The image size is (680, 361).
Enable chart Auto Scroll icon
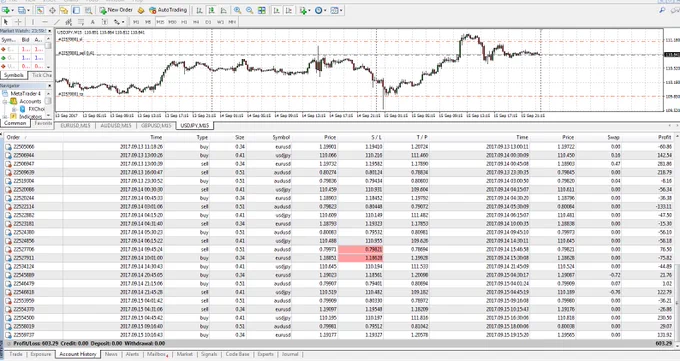pos(276,10)
